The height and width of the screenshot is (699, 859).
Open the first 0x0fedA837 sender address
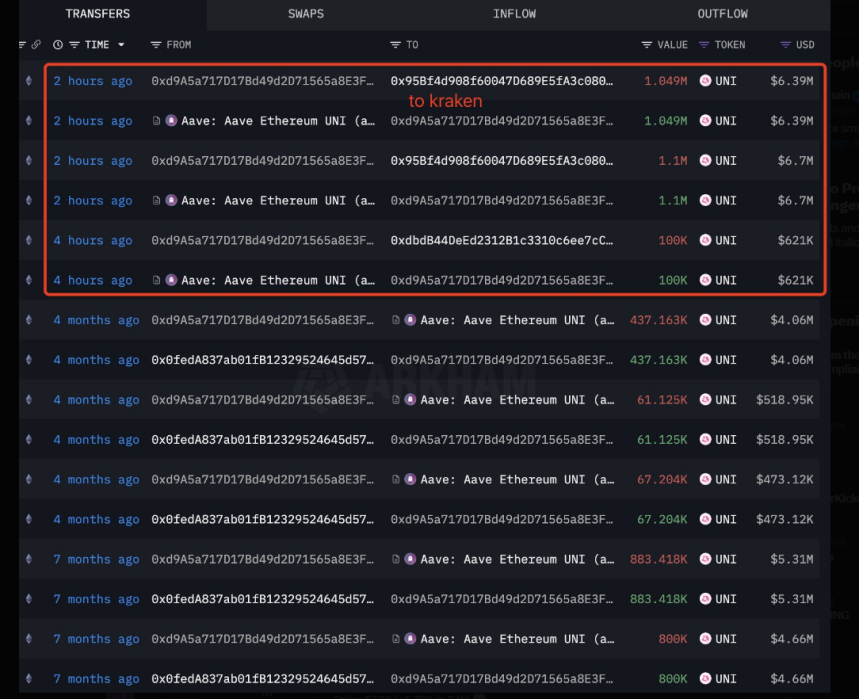point(263,361)
